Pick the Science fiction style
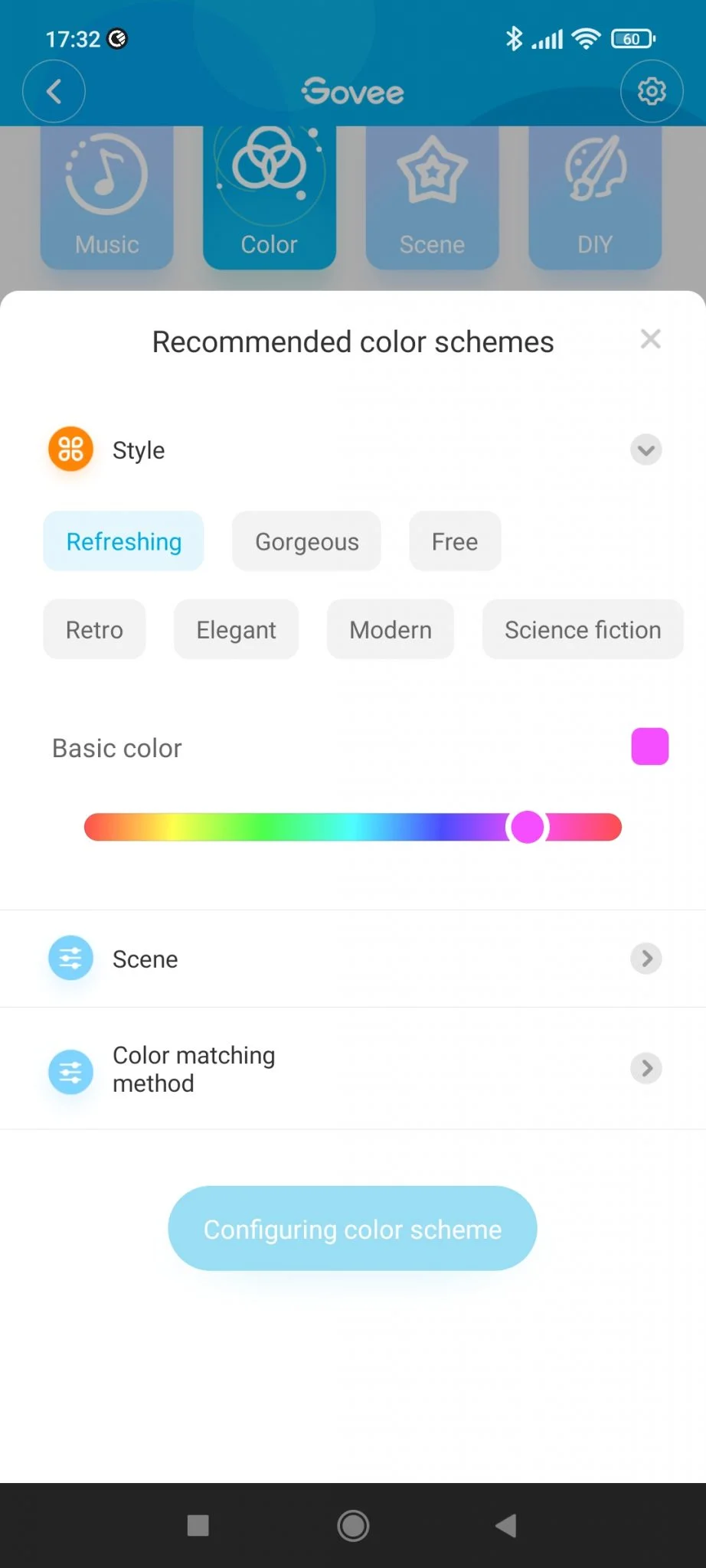Screen dimensions: 706x1568 click(583, 629)
